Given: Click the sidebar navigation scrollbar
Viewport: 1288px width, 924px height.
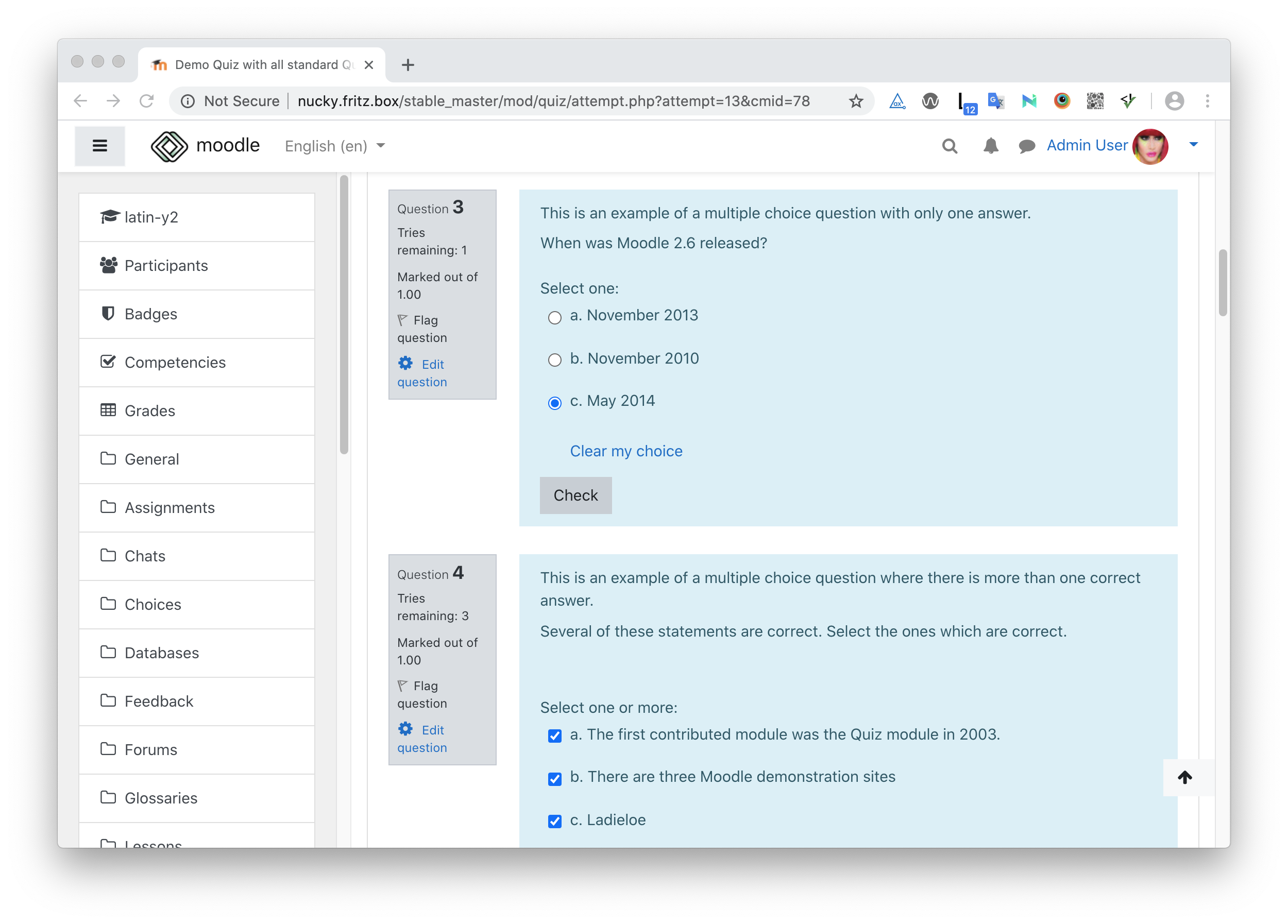Looking at the screenshot, I should coord(344,315).
